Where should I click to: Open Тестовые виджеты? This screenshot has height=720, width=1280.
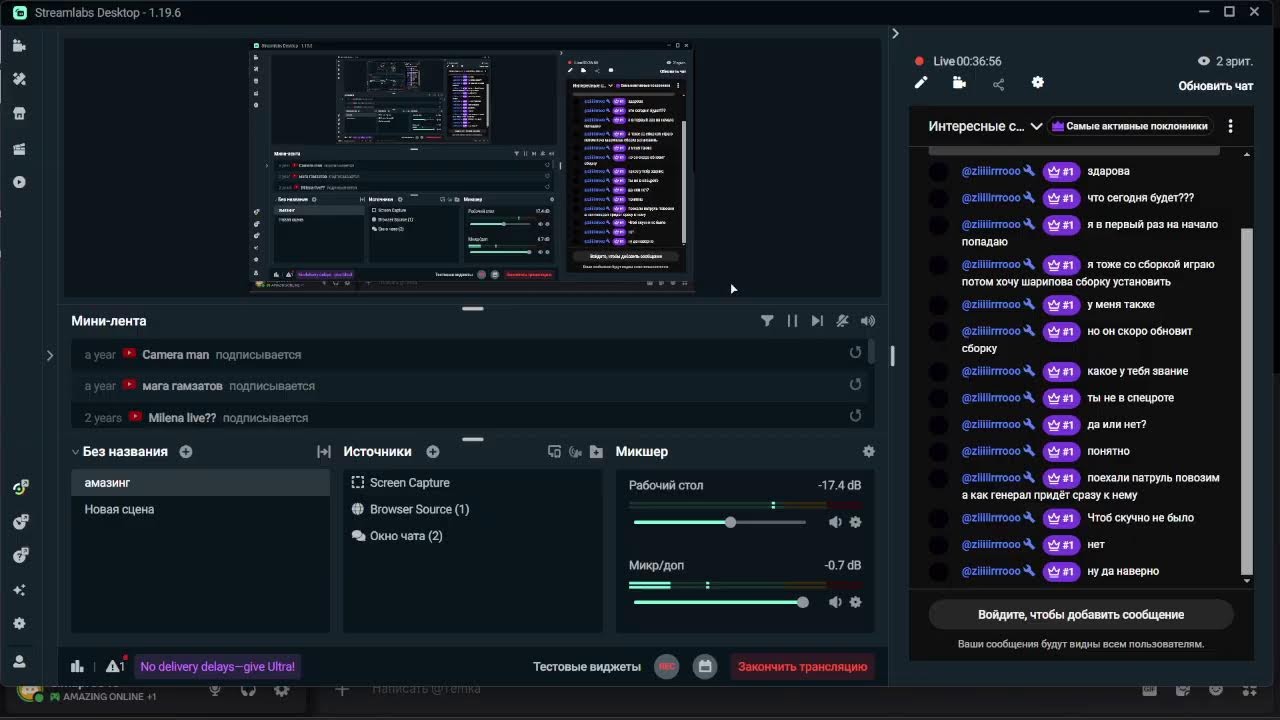(x=587, y=666)
